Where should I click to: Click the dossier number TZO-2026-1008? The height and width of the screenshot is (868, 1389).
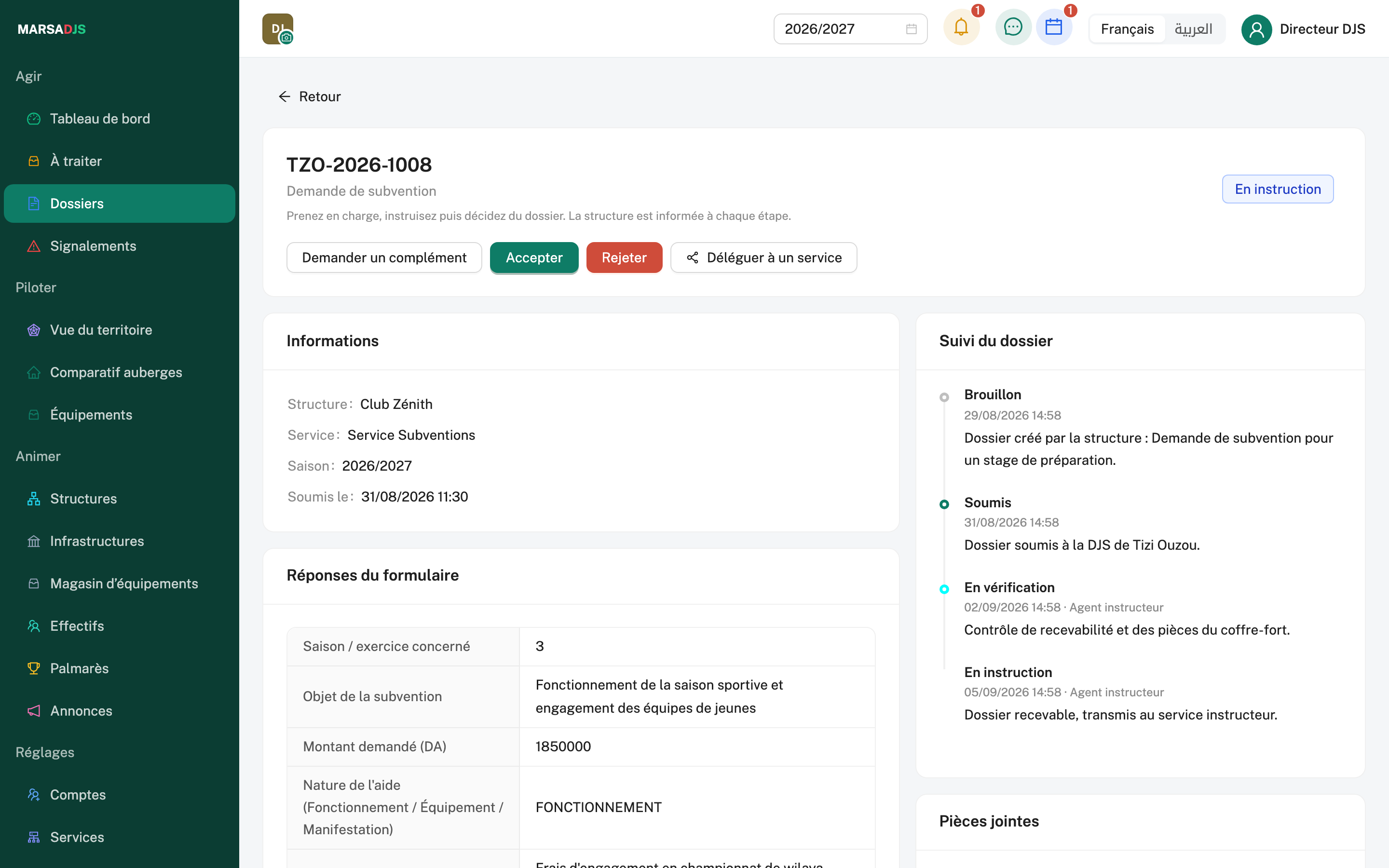pyautogui.click(x=359, y=165)
